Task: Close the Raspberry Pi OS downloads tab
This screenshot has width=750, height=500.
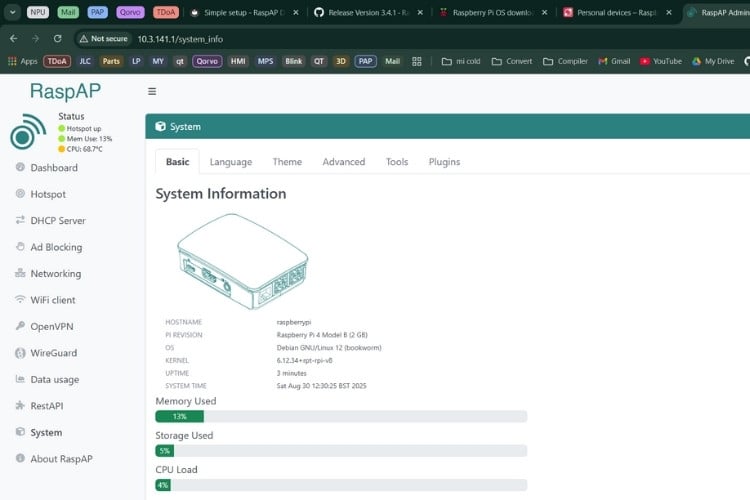Action: tap(544, 12)
